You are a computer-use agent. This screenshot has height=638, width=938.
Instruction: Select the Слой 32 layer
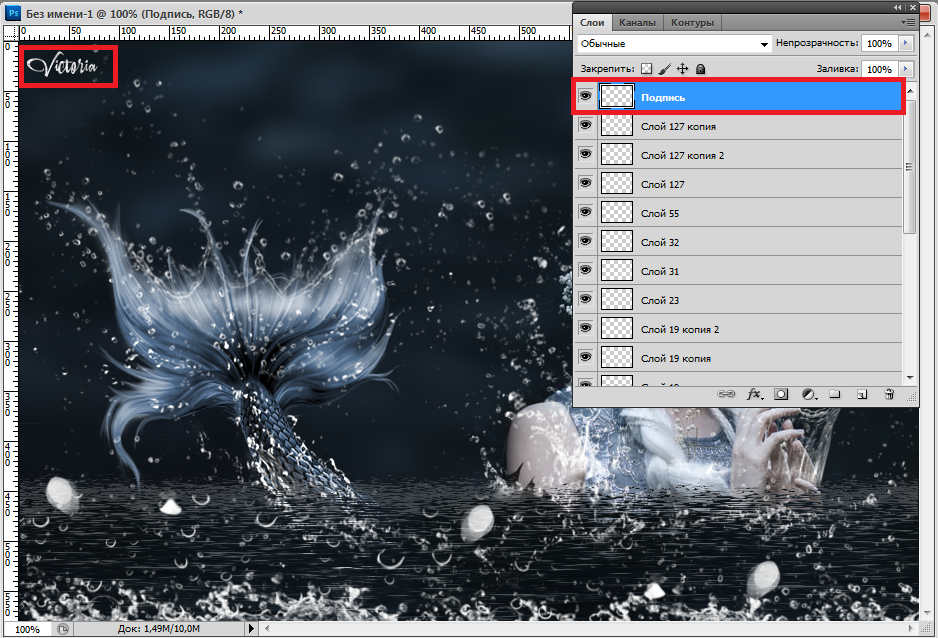(738, 242)
